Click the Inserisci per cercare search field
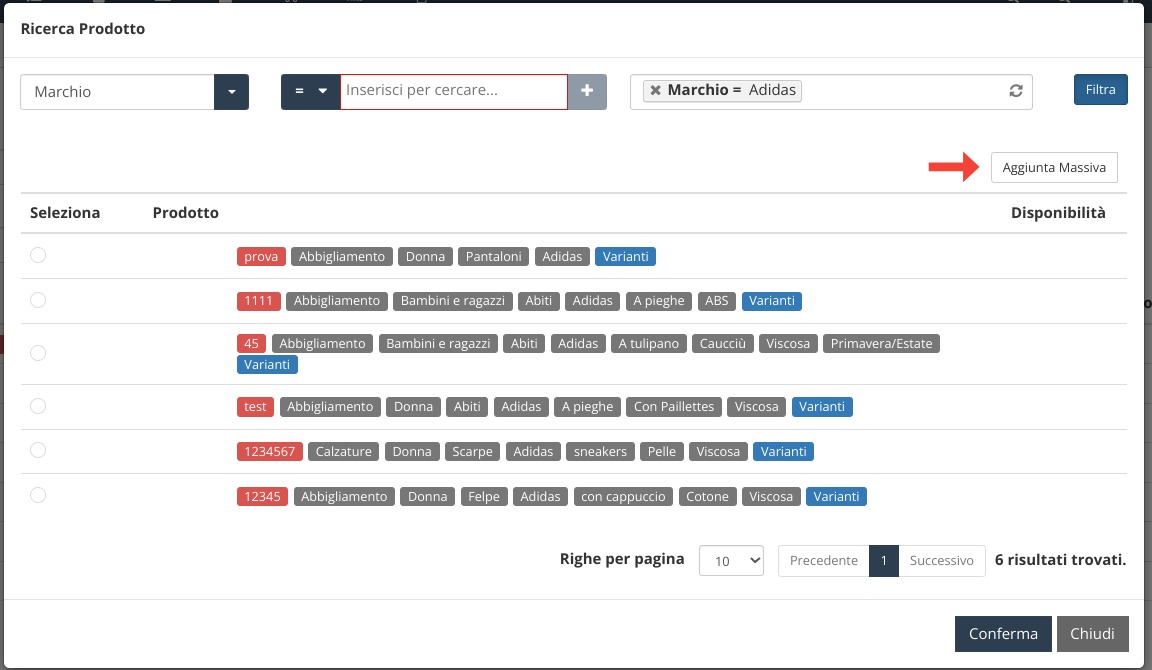Screen dimensions: 1152x670 point(454,91)
